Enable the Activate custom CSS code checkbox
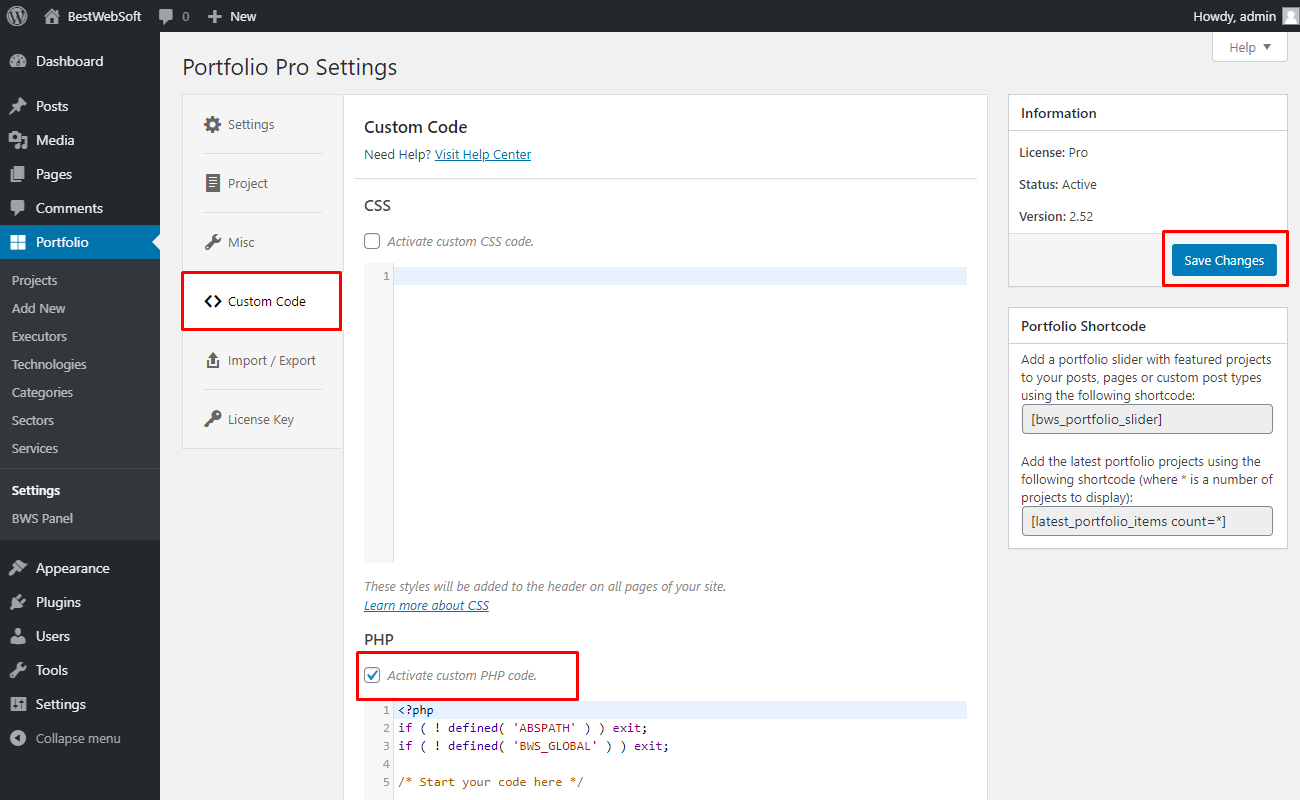 [372, 241]
